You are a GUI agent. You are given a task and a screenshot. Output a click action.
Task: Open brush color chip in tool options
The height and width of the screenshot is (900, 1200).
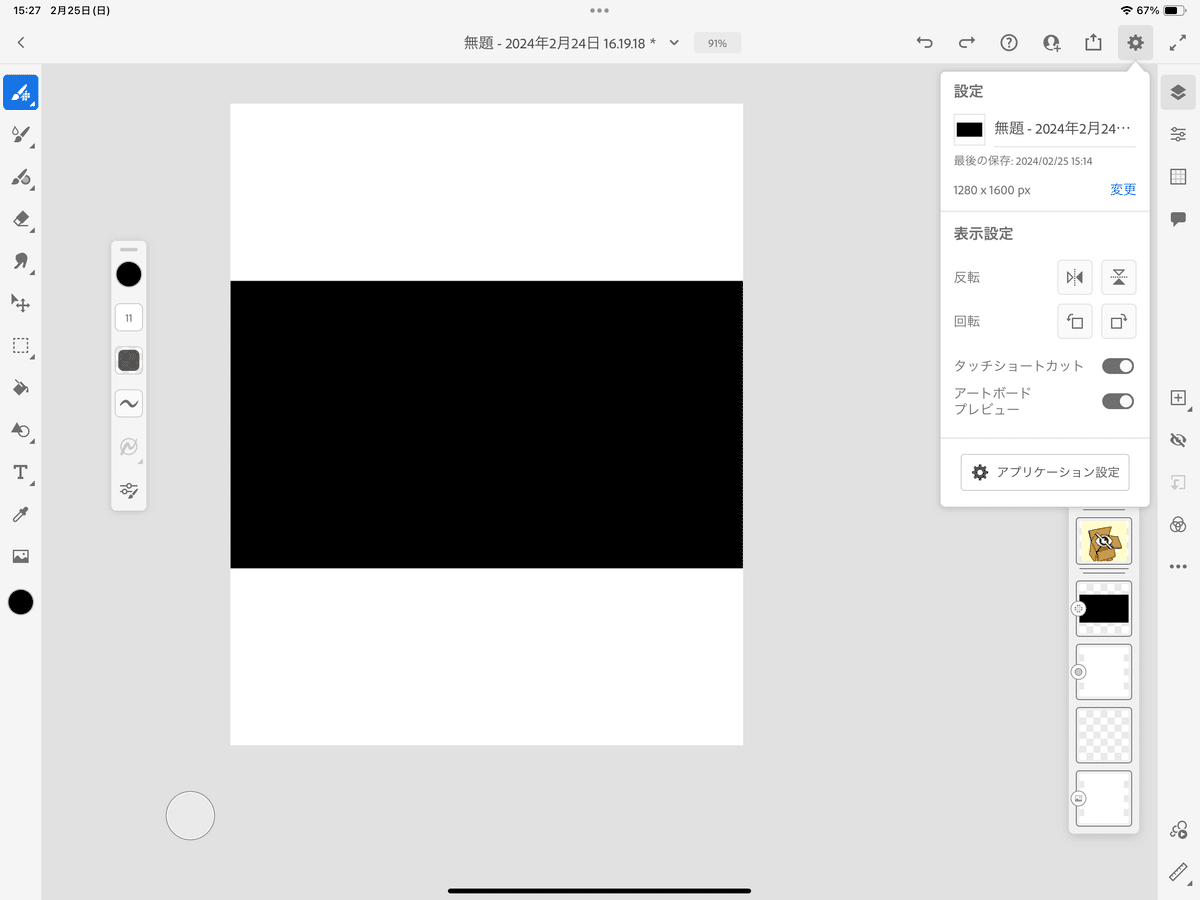129,274
